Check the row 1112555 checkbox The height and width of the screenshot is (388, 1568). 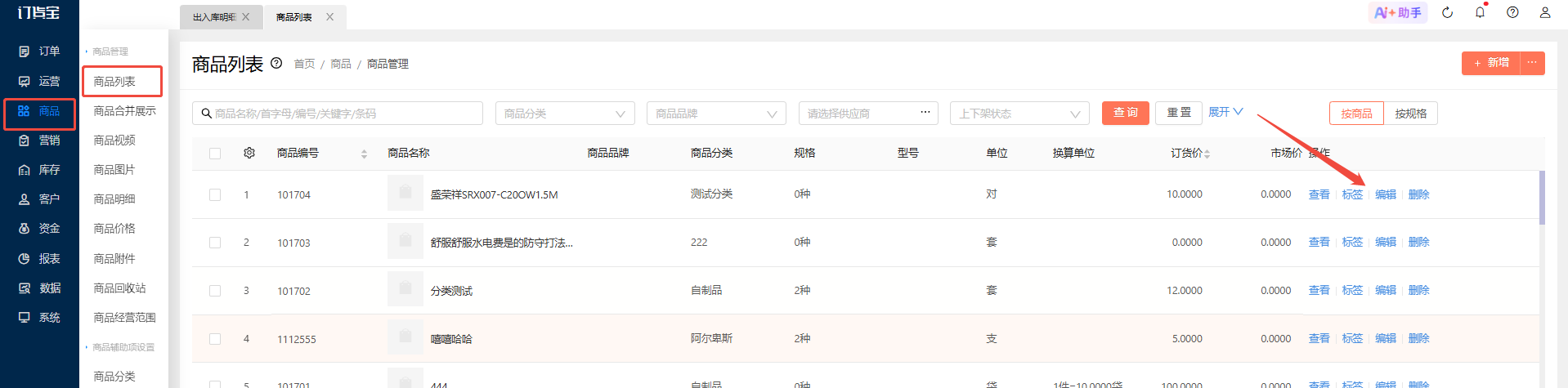(215, 339)
